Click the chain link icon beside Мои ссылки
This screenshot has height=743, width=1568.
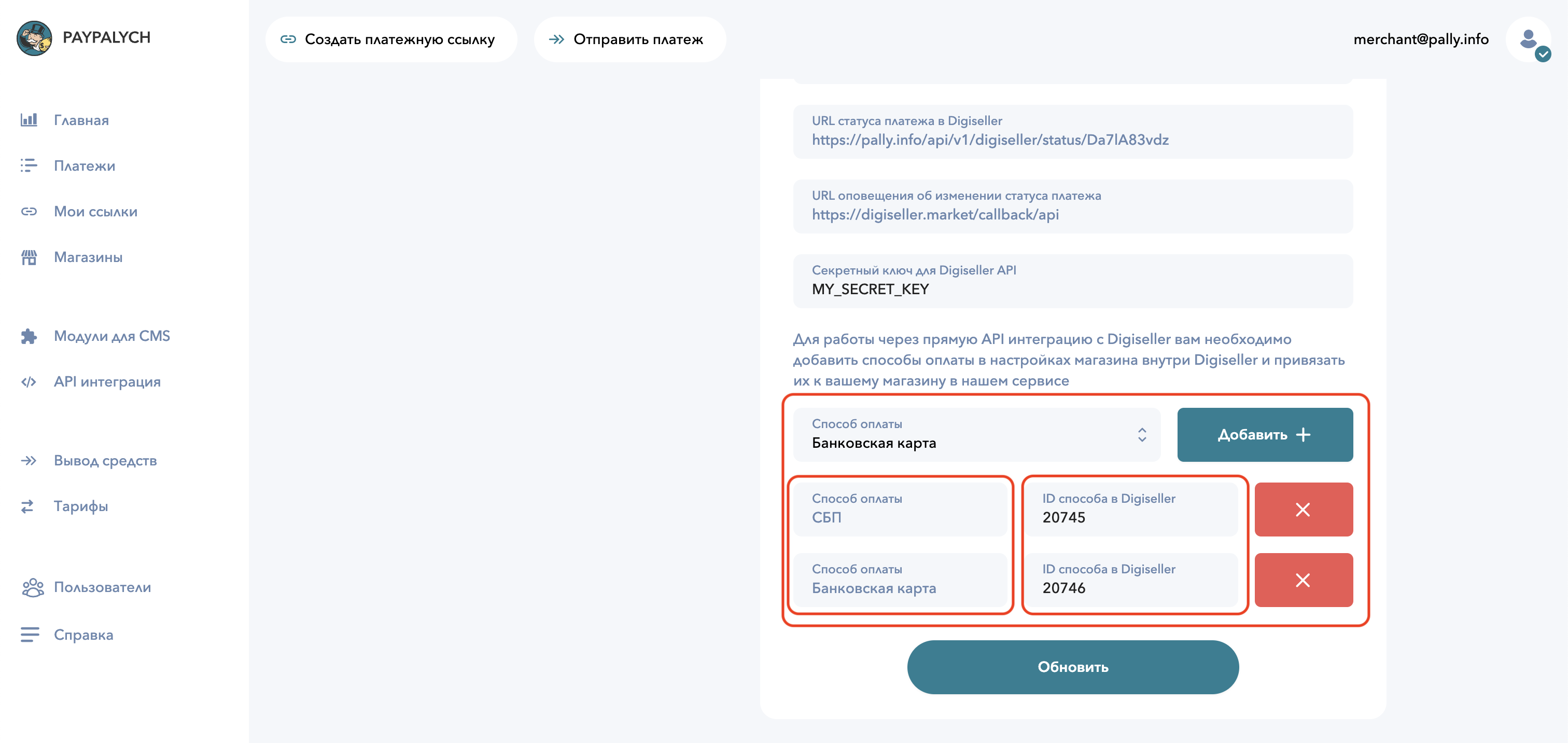[x=29, y=211]
